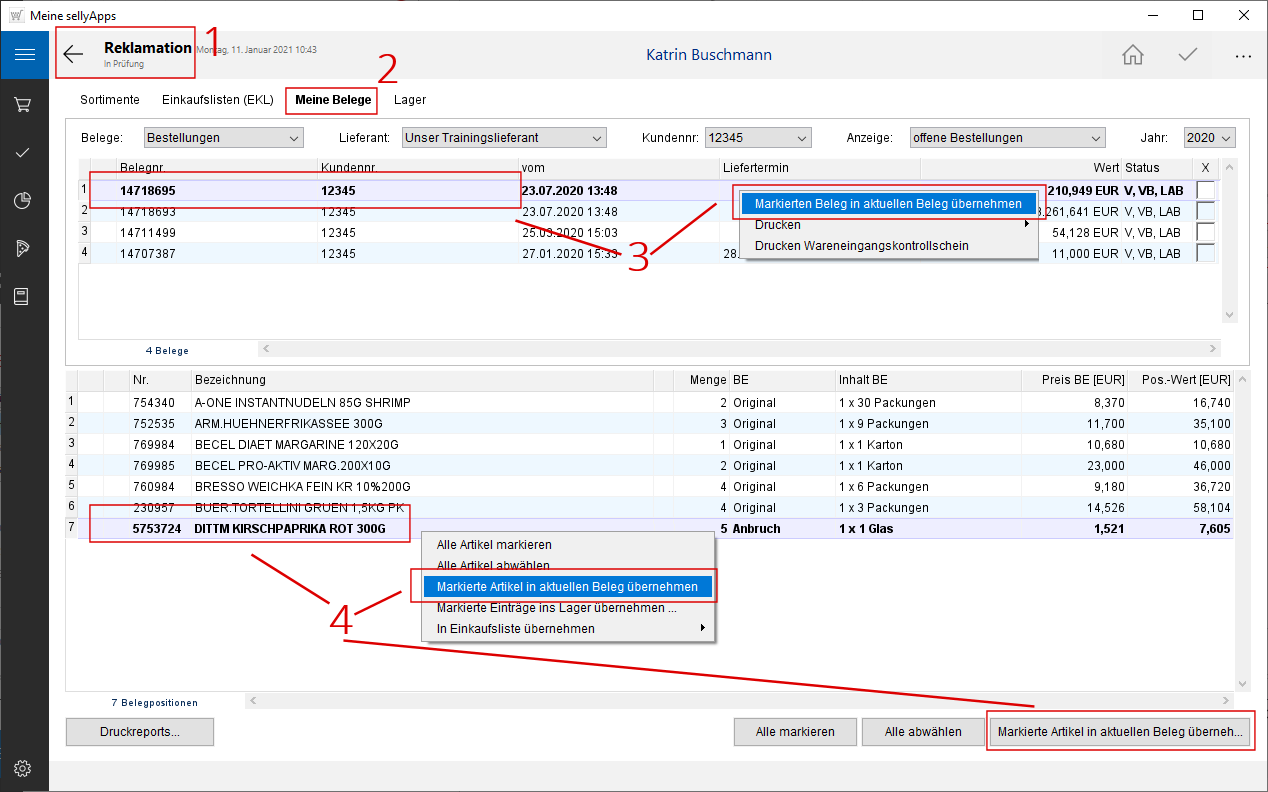Open settings via the gear icon
Screen dimensions: 1268x792
click(23, 768)
